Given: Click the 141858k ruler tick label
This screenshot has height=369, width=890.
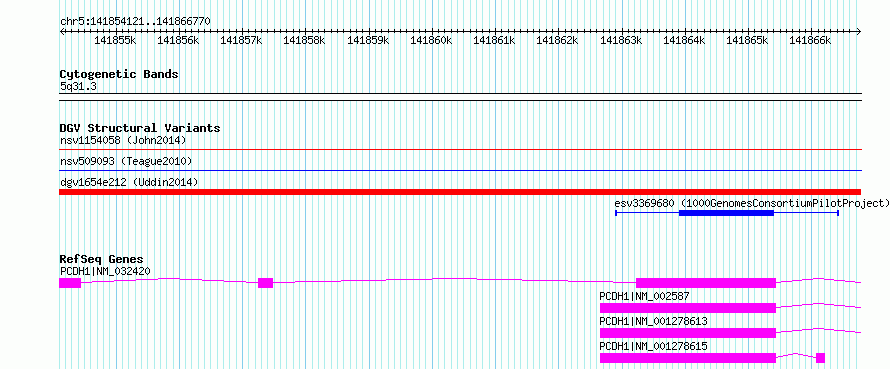Looking at the screenshot, I should (x=304, y=40).
